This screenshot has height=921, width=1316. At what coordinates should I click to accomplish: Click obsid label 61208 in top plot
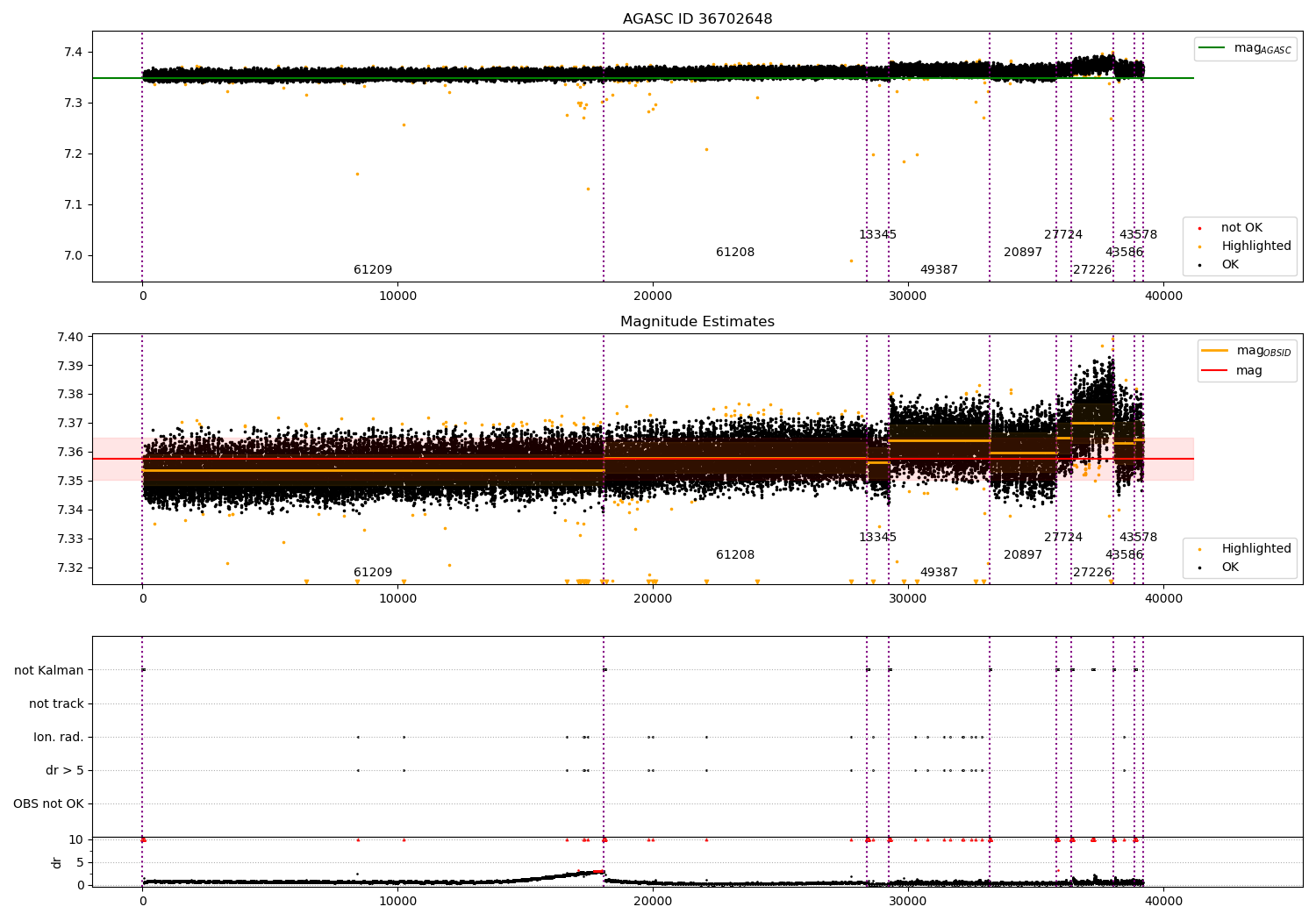(735, 252)
